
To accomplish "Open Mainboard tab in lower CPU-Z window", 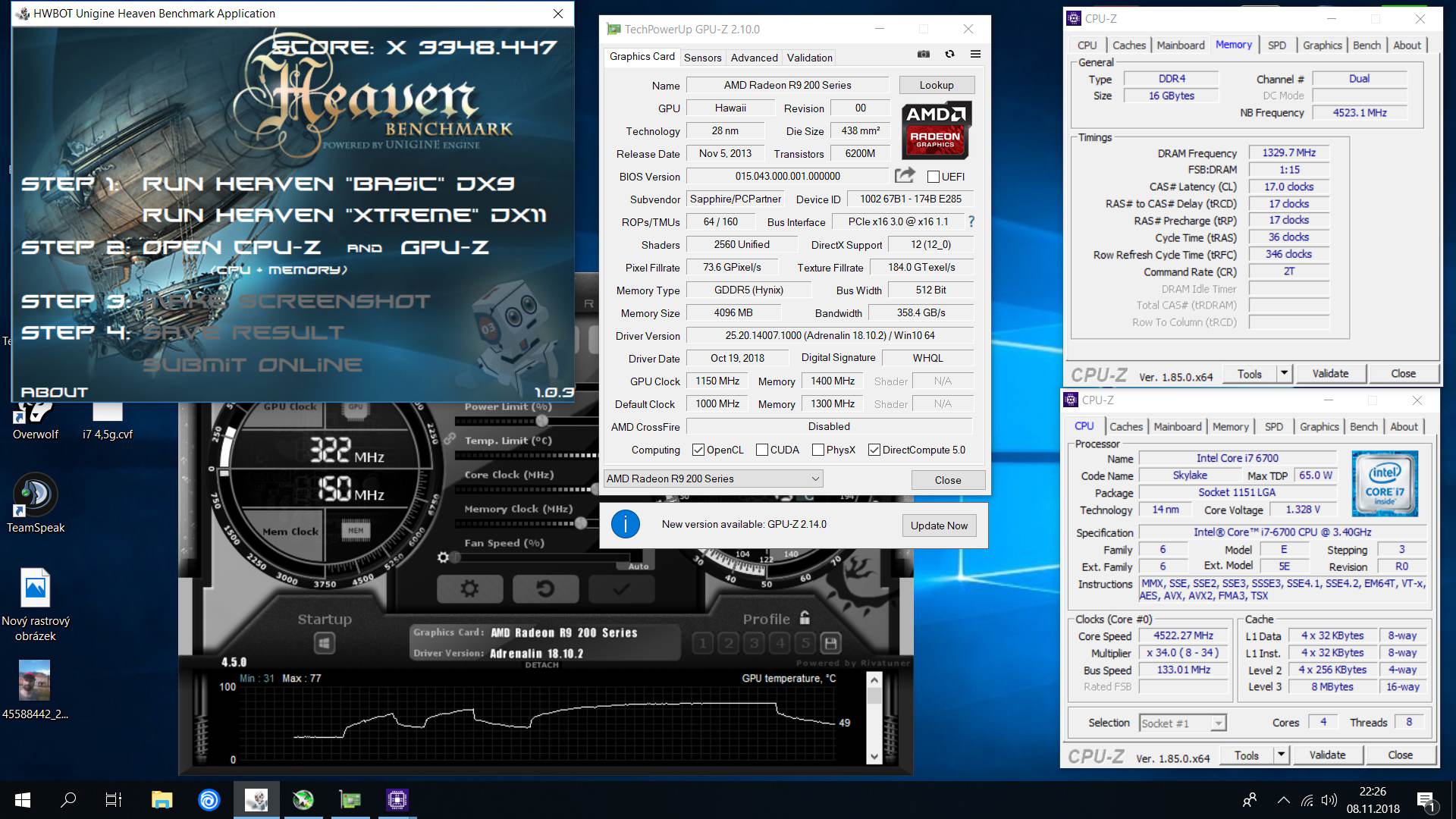I will point(1178,427).
